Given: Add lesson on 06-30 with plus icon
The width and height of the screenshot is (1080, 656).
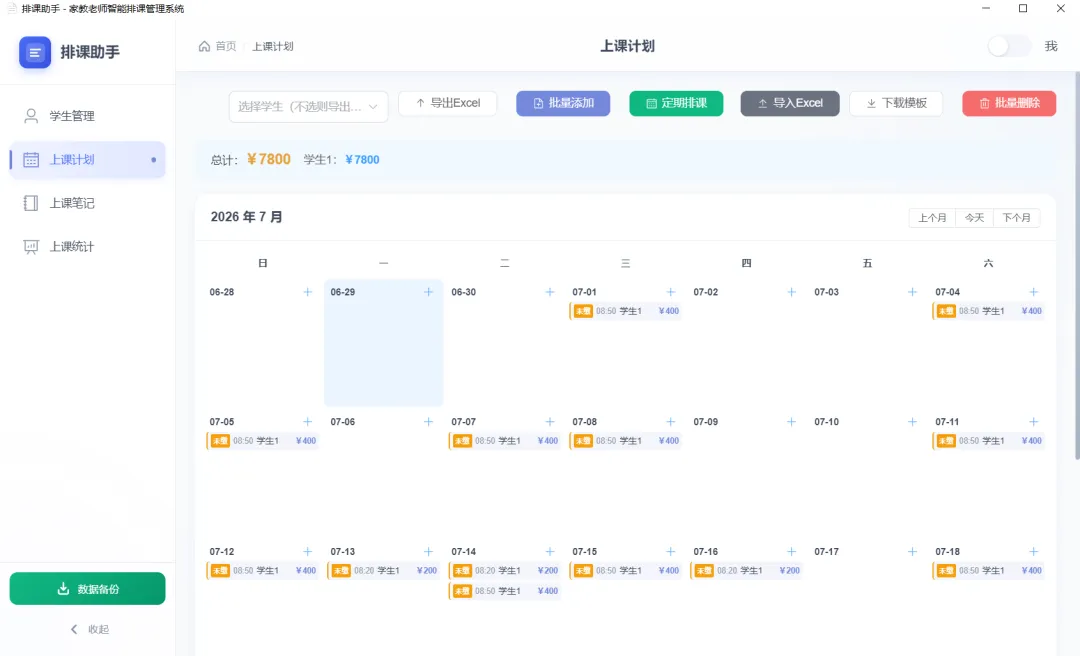Looking at the screenshot, I should (x=550, y=292).
